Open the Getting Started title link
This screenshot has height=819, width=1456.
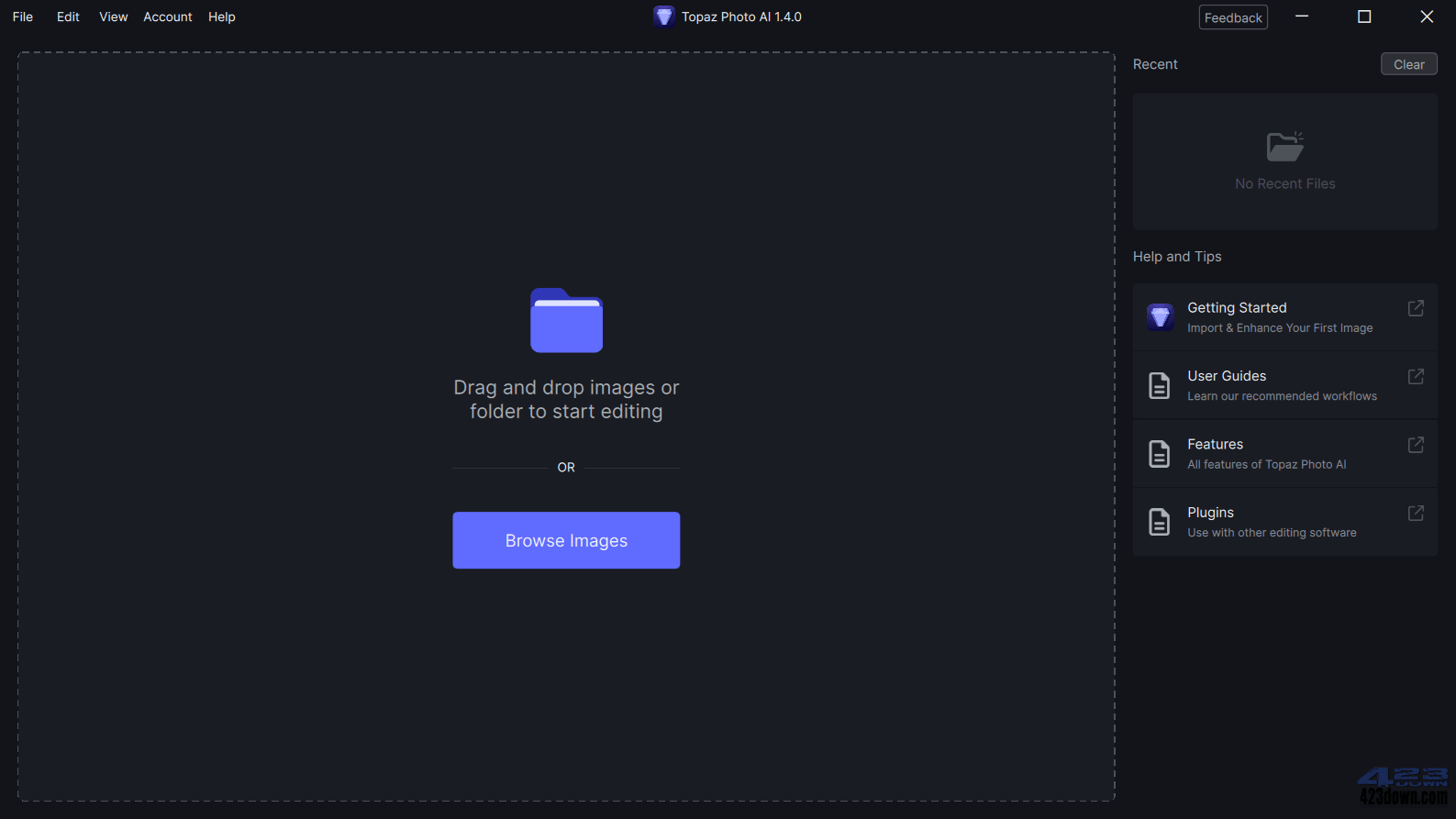tap(1237, 307)
